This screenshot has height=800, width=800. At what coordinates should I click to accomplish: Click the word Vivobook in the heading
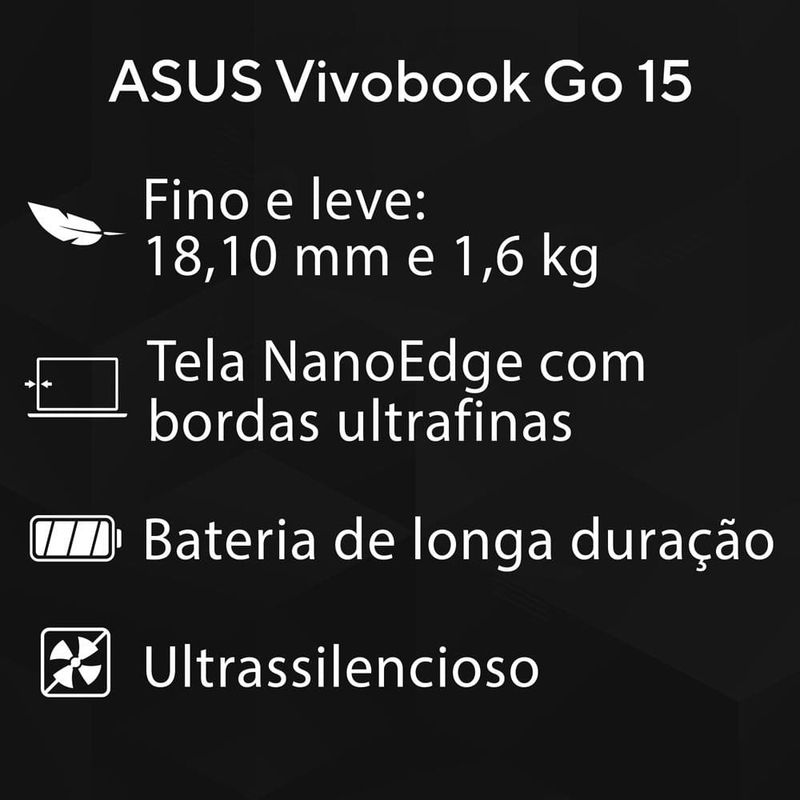[x=405, y=82]
